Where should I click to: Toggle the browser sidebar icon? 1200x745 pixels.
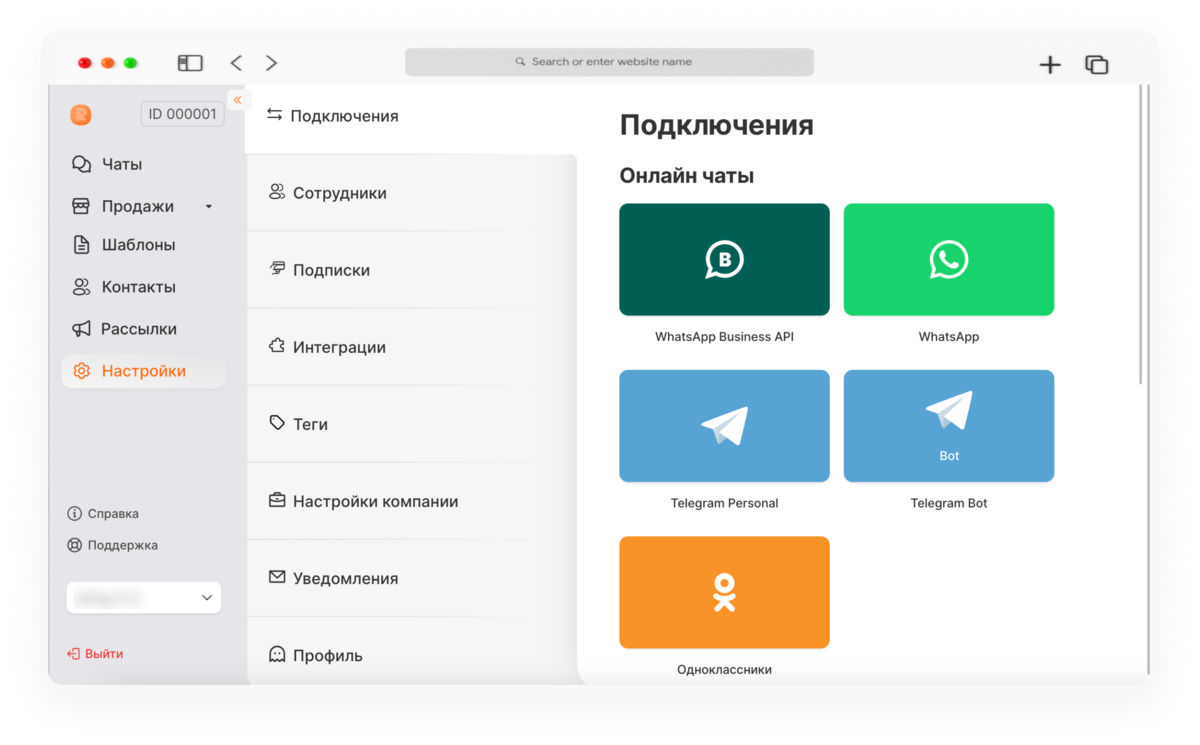pos(190,63)
